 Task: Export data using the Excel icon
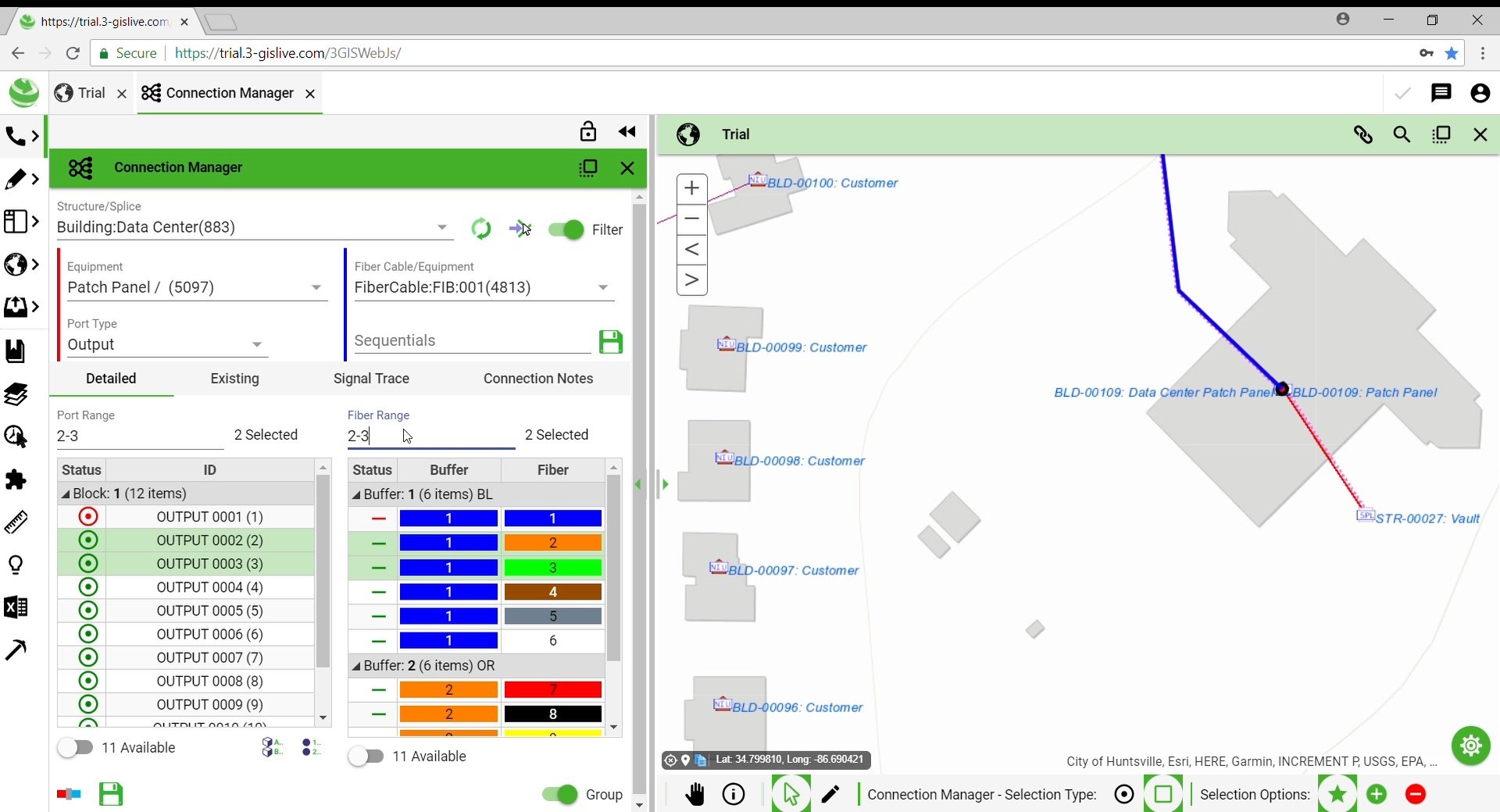[x=17, y=607]
